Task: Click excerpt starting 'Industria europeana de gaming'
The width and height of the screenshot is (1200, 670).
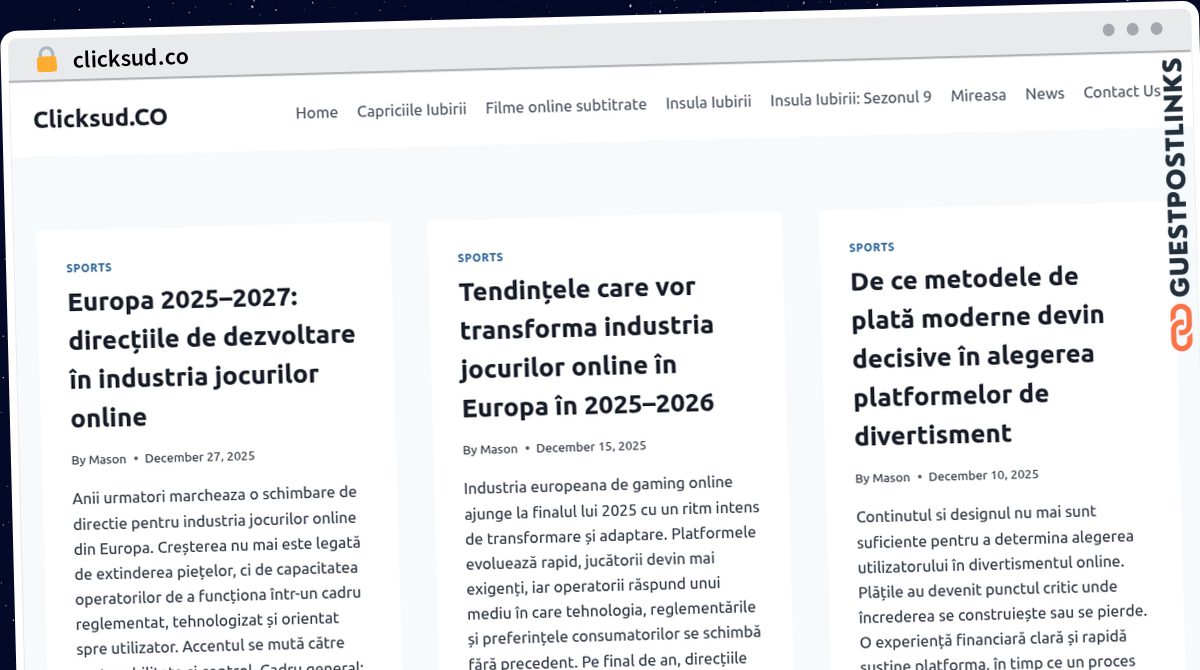Action: point(613,571)
